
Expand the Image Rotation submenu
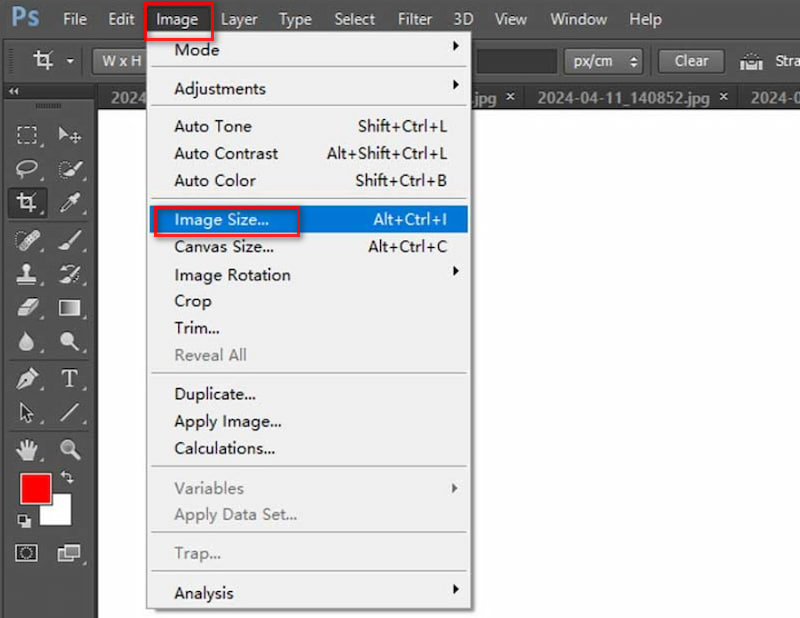point(309,275)
